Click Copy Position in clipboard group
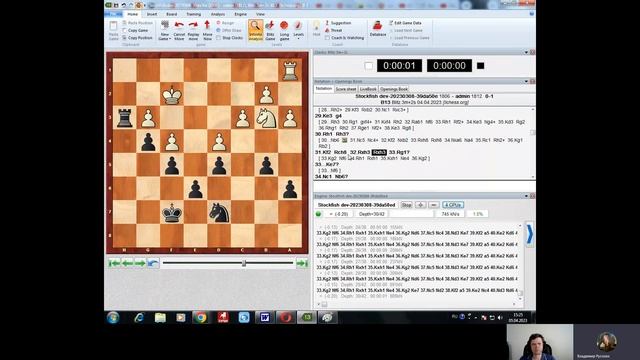Screen dimensions: 640x360 [x=137, y=38]
